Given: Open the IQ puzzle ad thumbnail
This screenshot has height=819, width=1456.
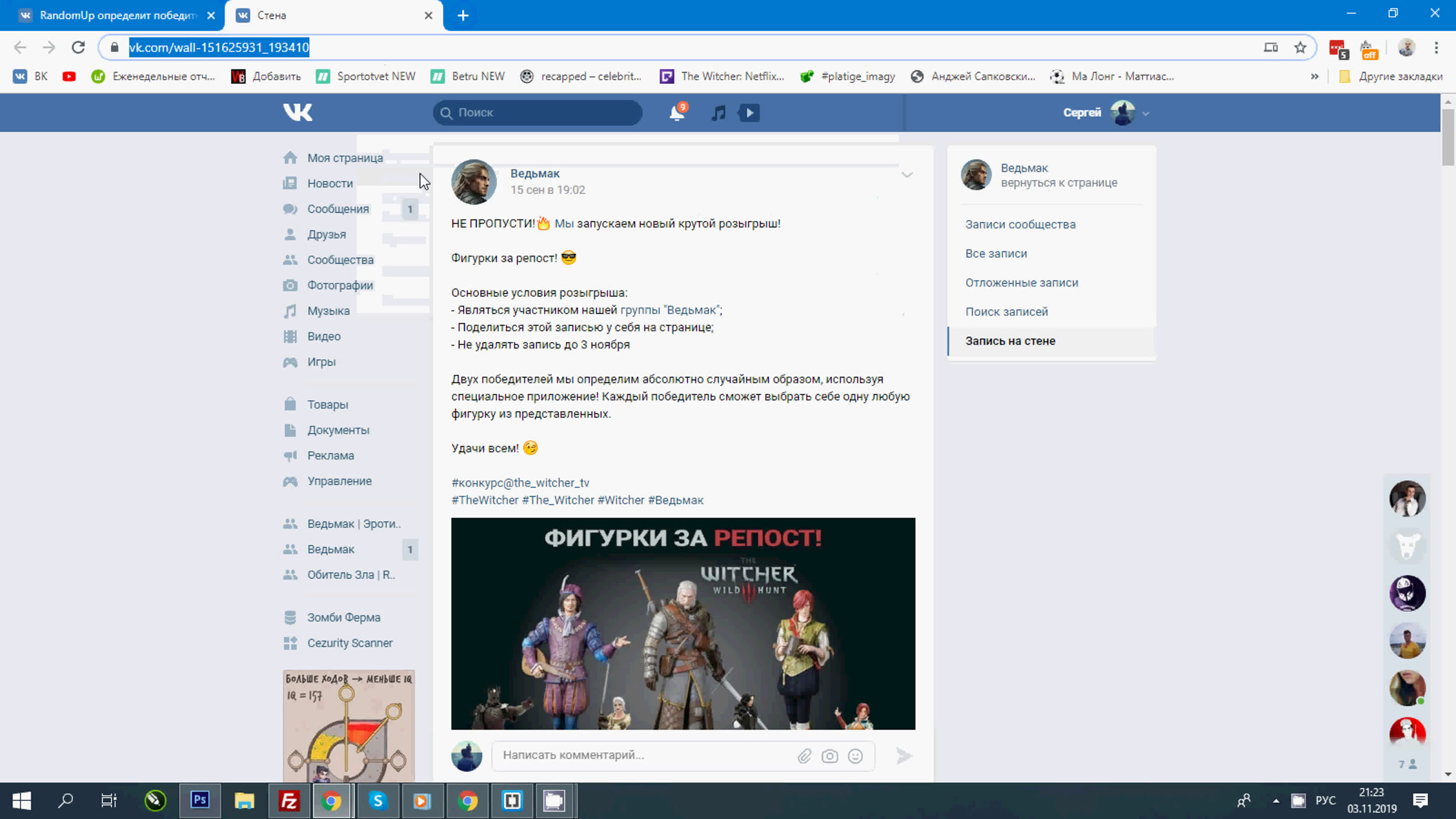Looking at the screenshot, I should pyautogui.click(x=349, y=726).
